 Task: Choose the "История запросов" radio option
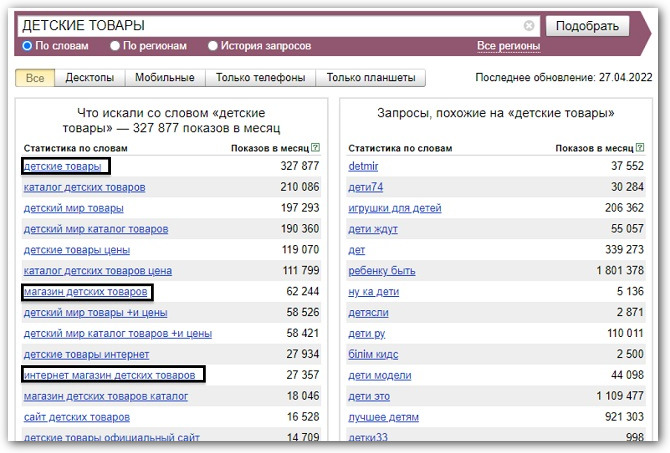[213, 46]
